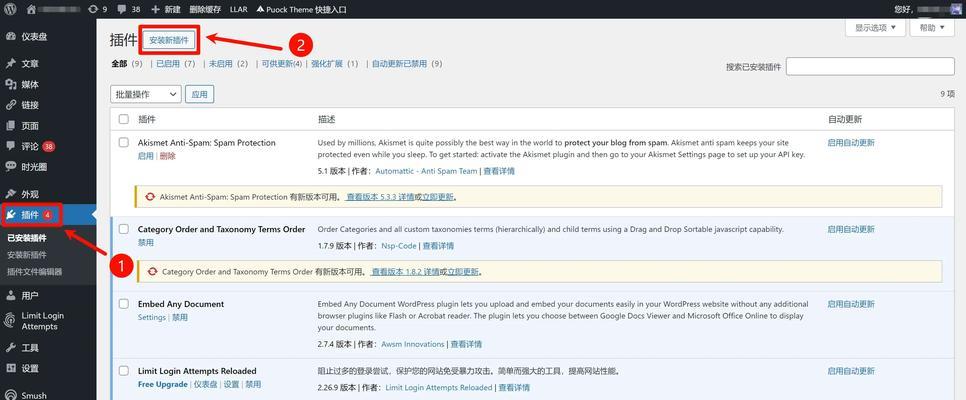Open 时光圈 icon in sidebar
This screenshot has width=966, height=400.
click(10, 166)
